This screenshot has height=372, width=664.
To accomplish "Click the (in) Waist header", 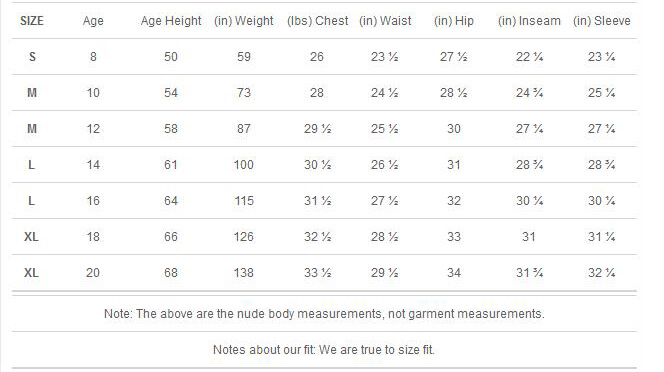I will click(385, 21).
